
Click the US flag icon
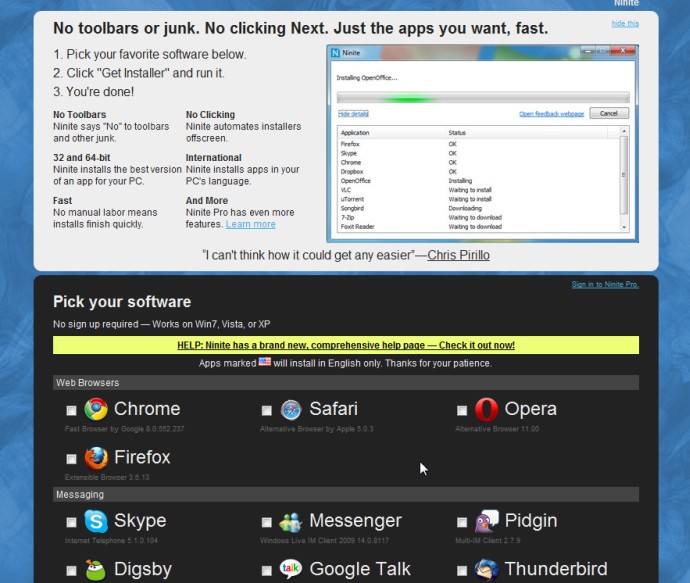(264, 362)
